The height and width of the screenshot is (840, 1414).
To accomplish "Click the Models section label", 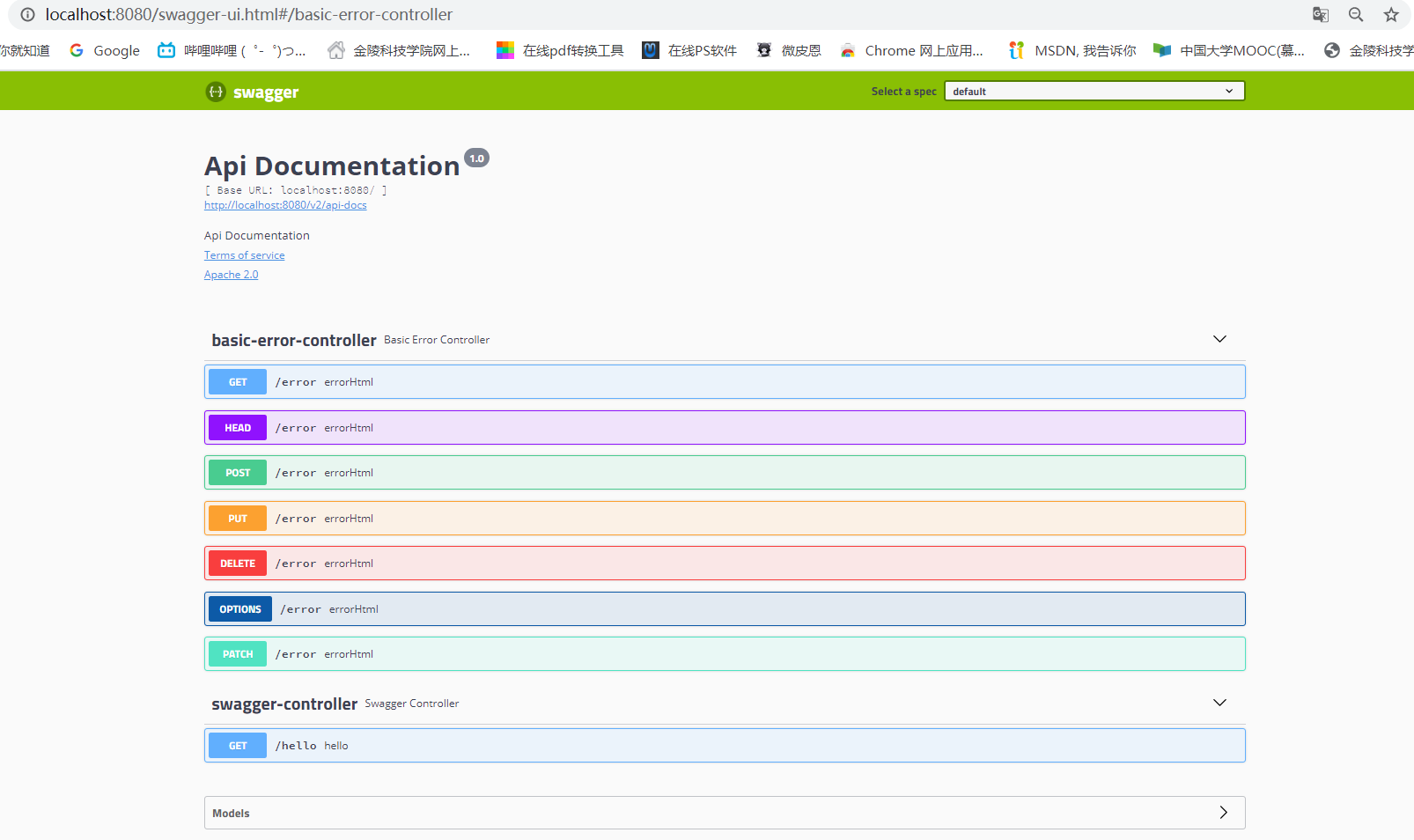I will point(231,814).
